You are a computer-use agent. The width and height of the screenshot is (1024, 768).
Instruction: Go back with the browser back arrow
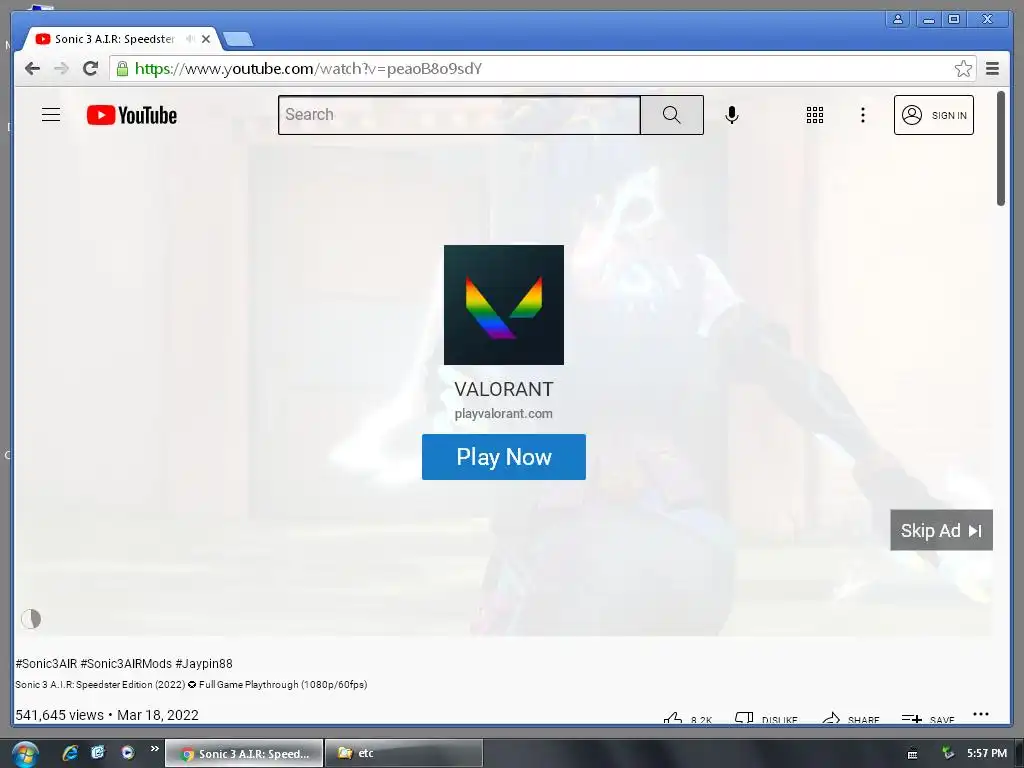point(32,69)
